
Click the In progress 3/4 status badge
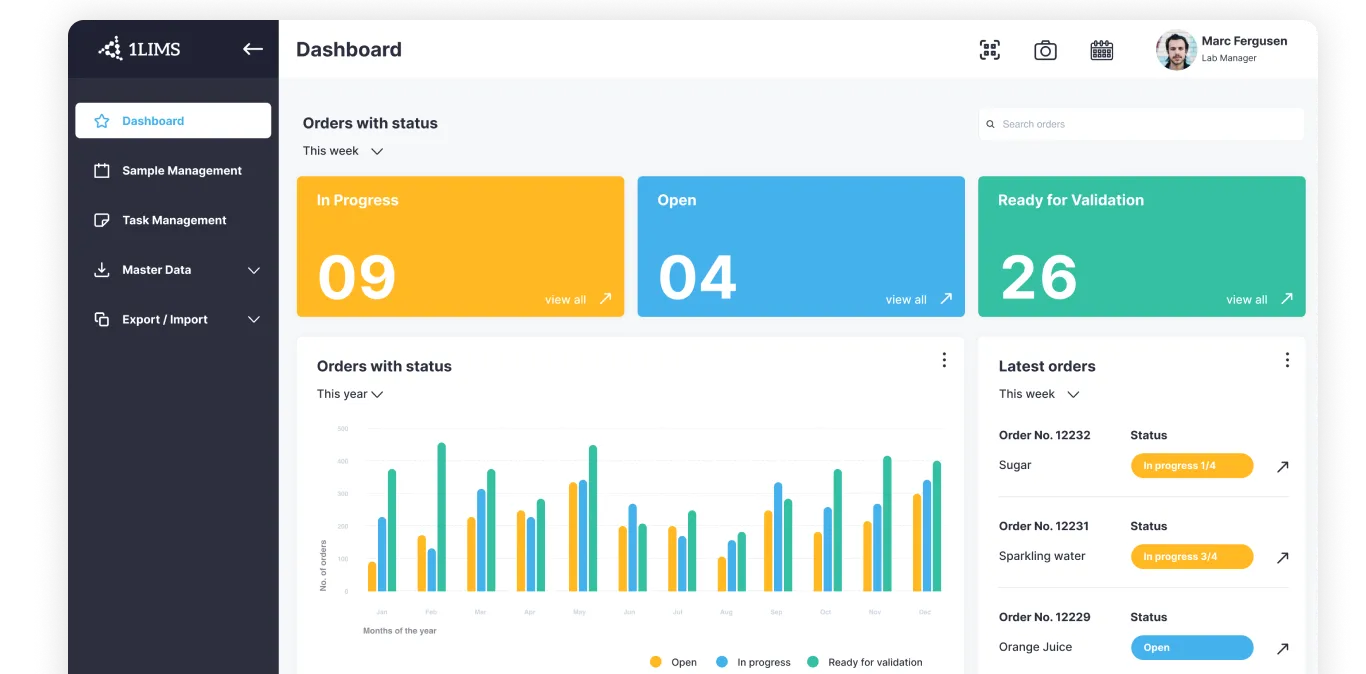[1191, 556]
